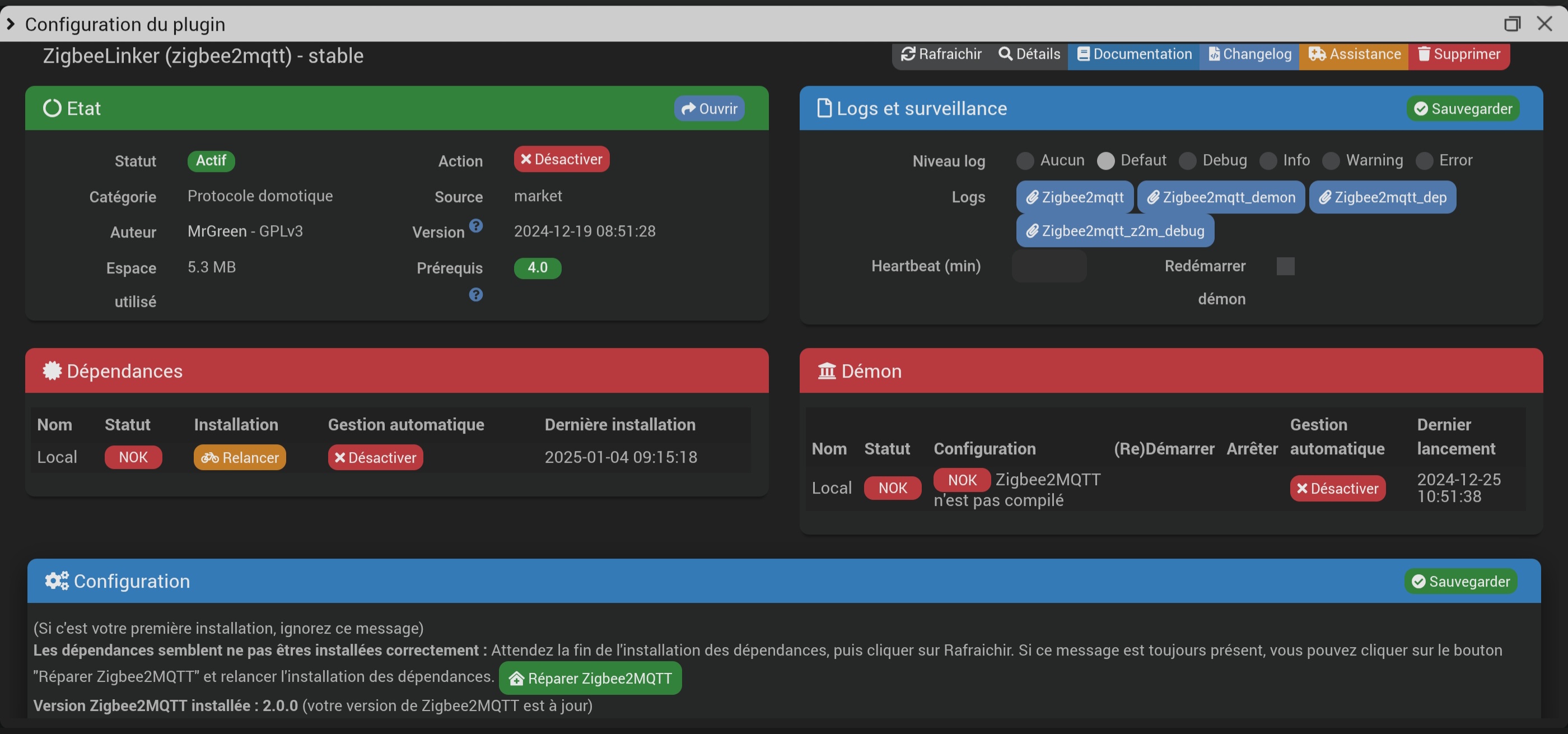
Task: Maximize the plugin configuration dialog
Action: [1513, 24]
